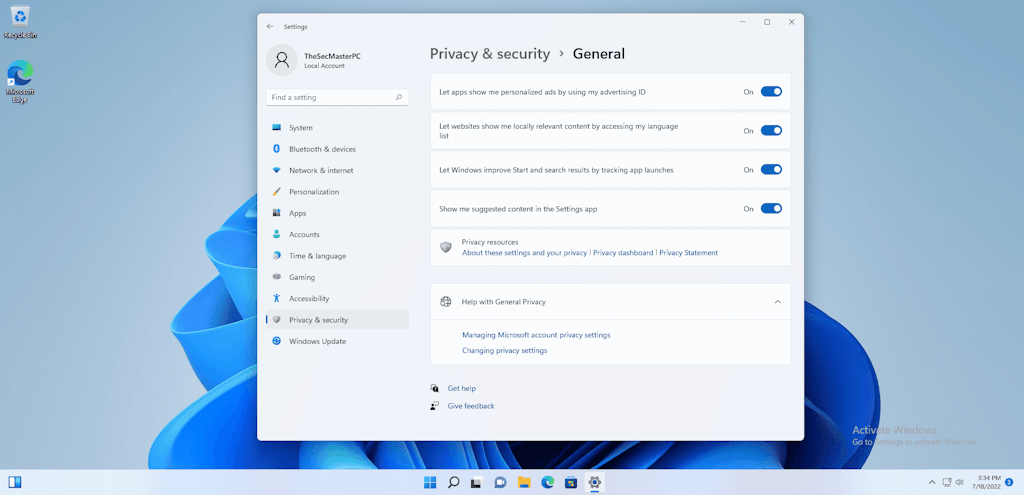This screenshot has height=495, width=1024.
Task: Click the Give feedback link
Action: point(471,406)
